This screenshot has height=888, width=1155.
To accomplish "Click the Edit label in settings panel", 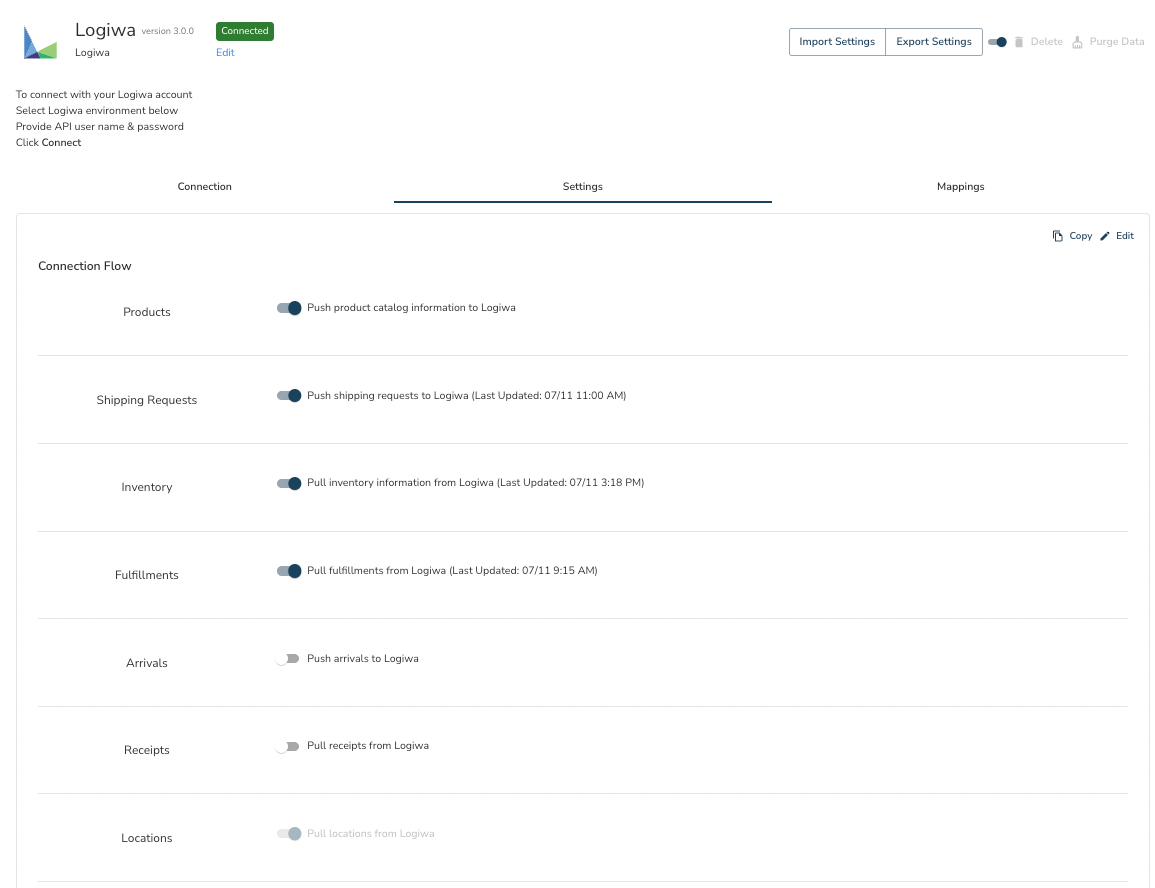I will click(x=1125, y=236).
